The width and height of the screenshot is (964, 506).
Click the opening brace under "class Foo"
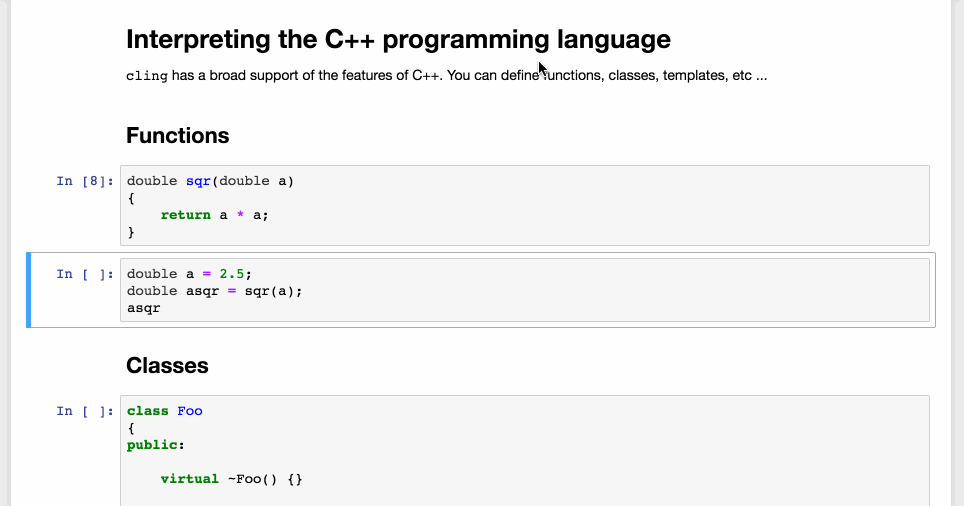131,428
